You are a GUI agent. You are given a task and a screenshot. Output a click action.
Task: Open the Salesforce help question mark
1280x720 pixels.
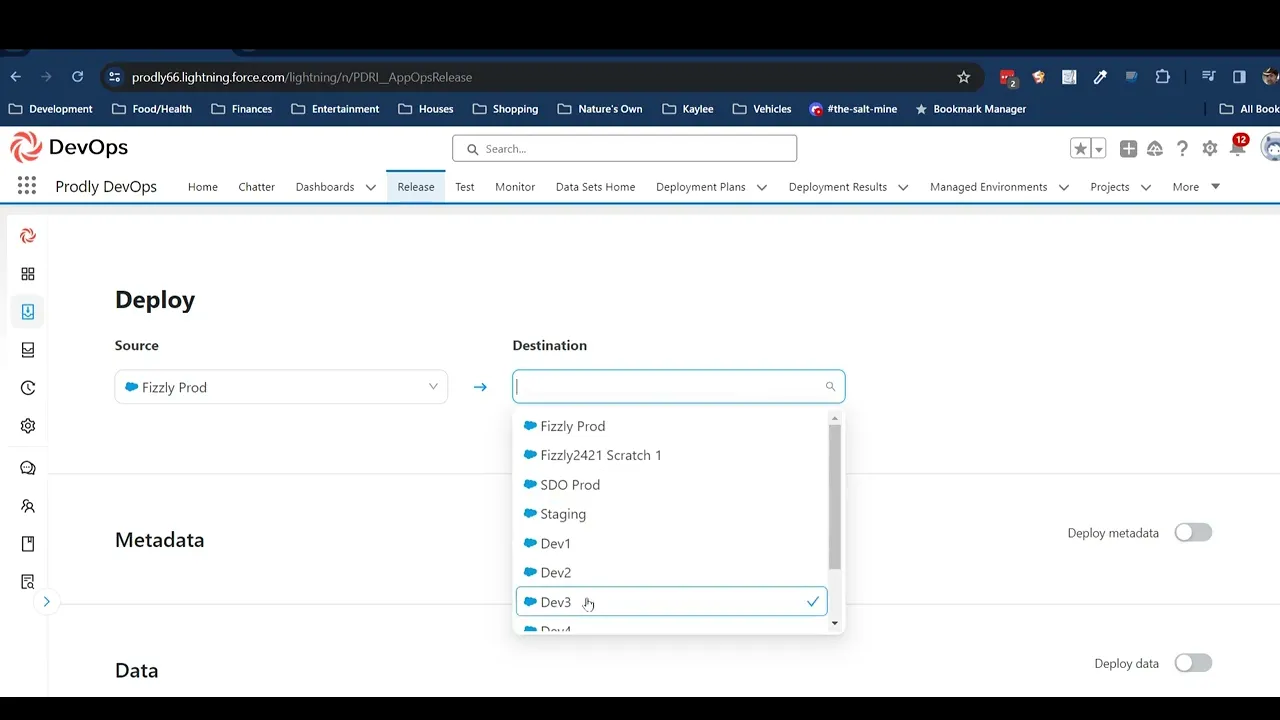pos(1182,149)
